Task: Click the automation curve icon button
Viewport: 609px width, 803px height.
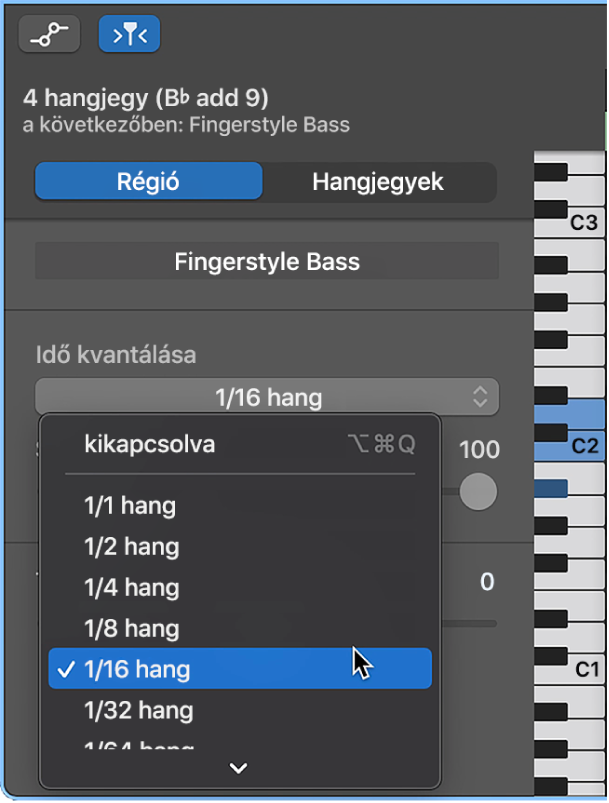Action: click(x=48, y=34)
